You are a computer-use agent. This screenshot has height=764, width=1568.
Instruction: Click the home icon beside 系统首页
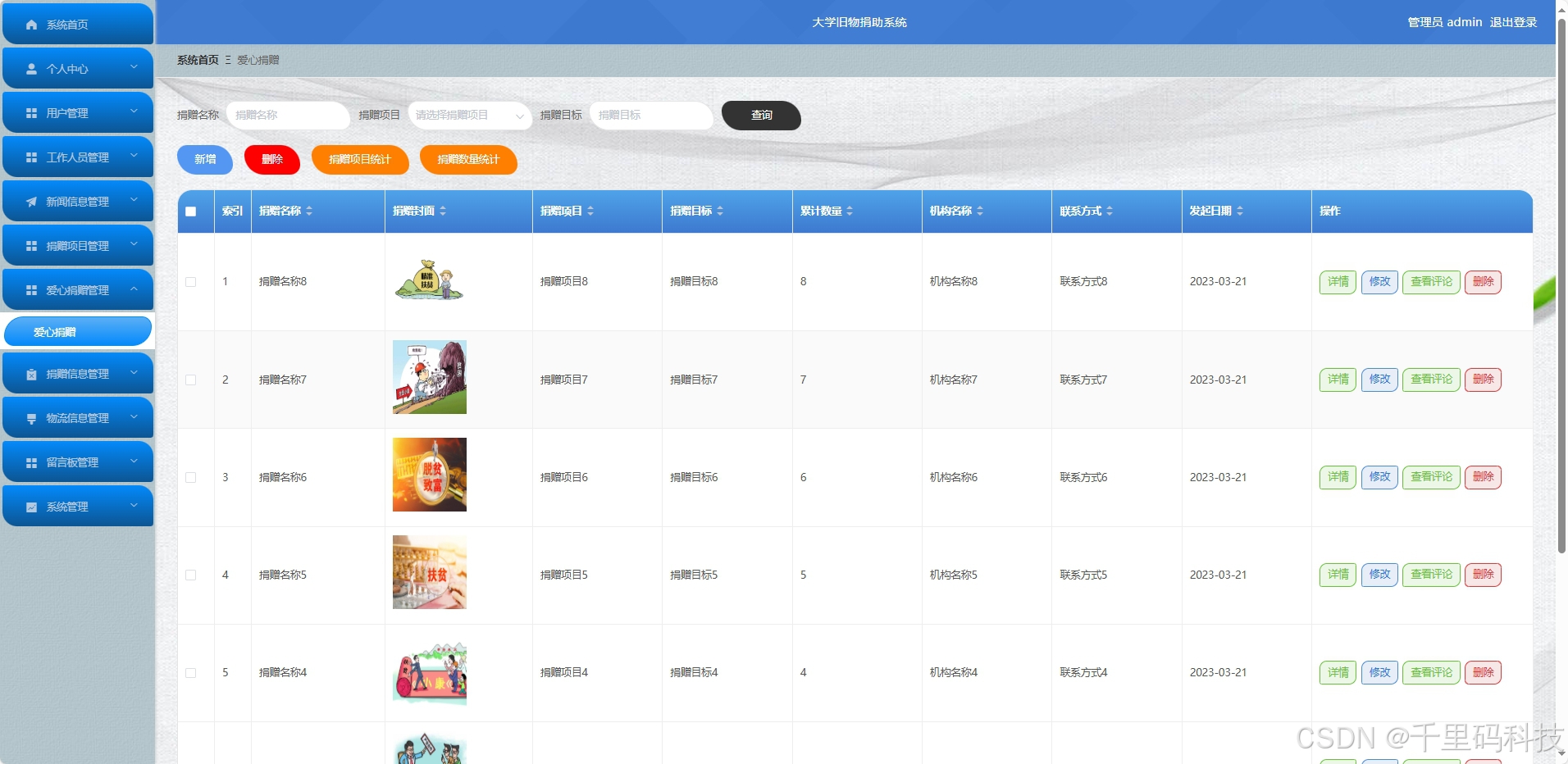[x=32, y=25]
